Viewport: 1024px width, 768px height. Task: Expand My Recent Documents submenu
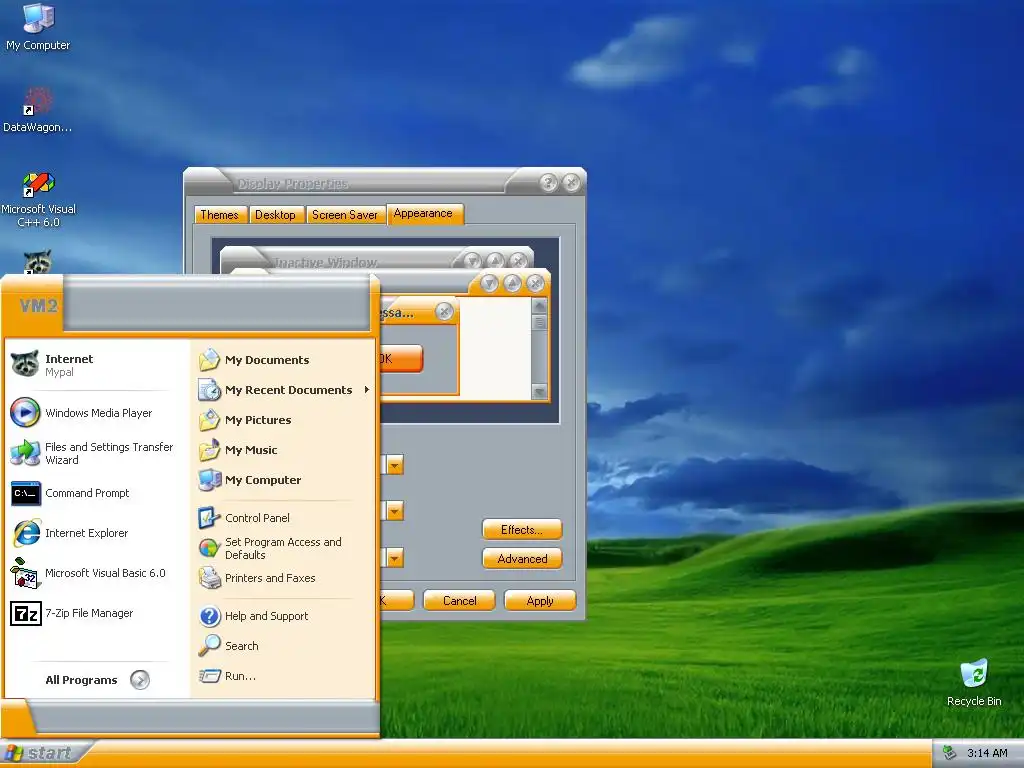tap(284, 390)
